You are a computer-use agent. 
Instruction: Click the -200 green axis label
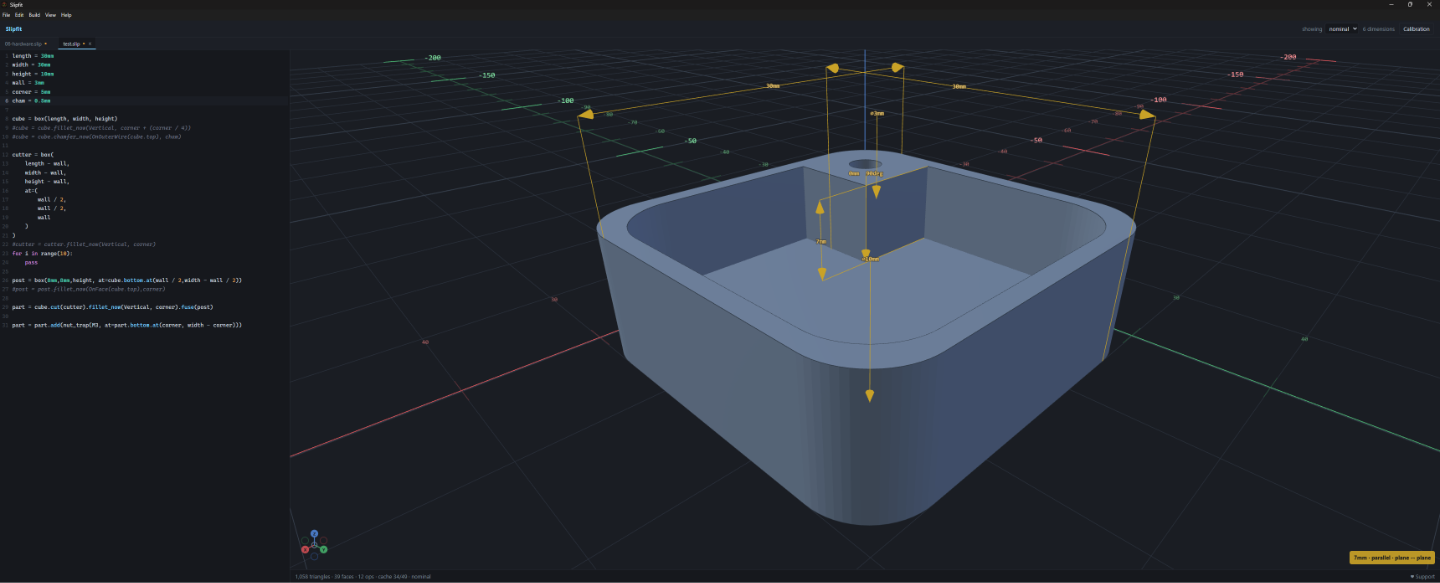tap(432, 58)
